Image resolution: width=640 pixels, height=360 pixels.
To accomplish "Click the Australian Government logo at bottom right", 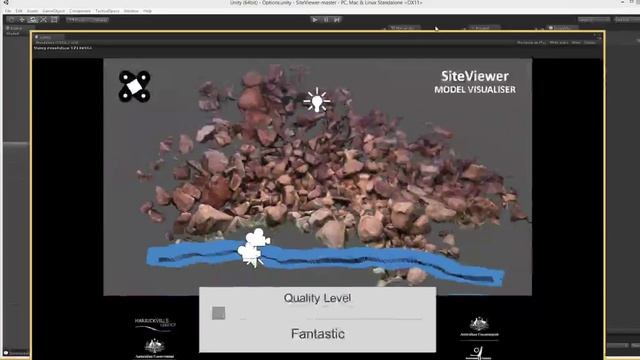I will pos(479,327).
